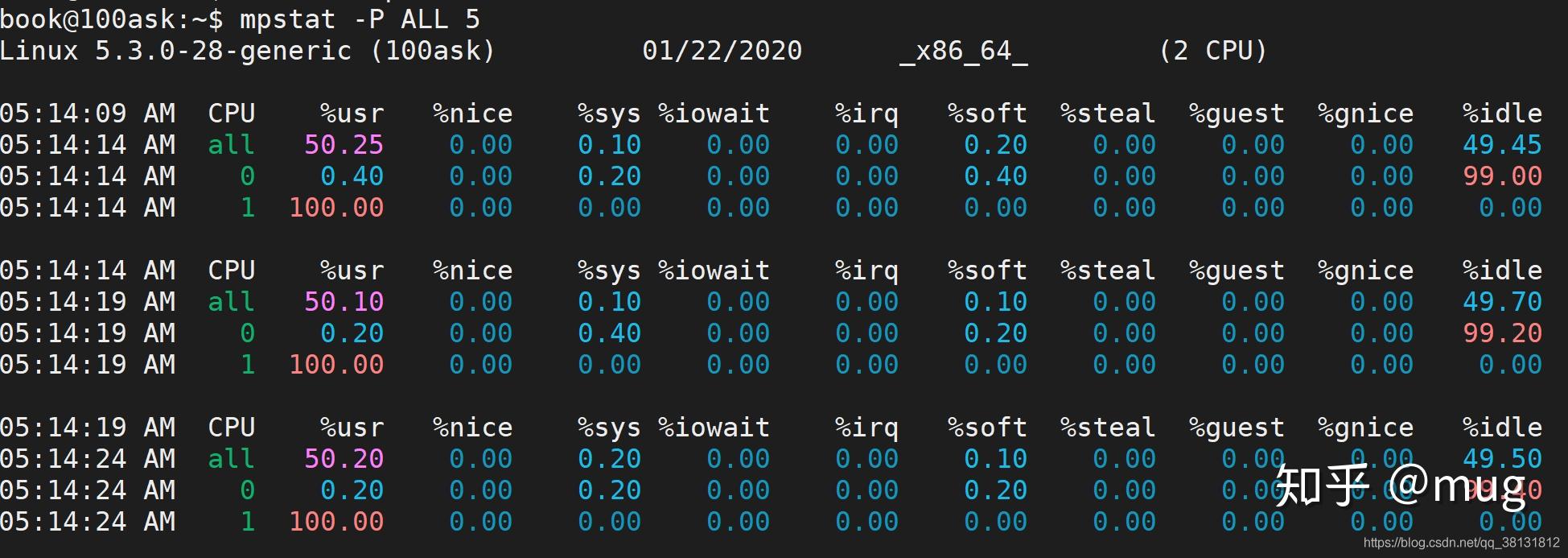Click the "%nice" header above the 50.20 row
1568x558 pixels.
[473, 428]
